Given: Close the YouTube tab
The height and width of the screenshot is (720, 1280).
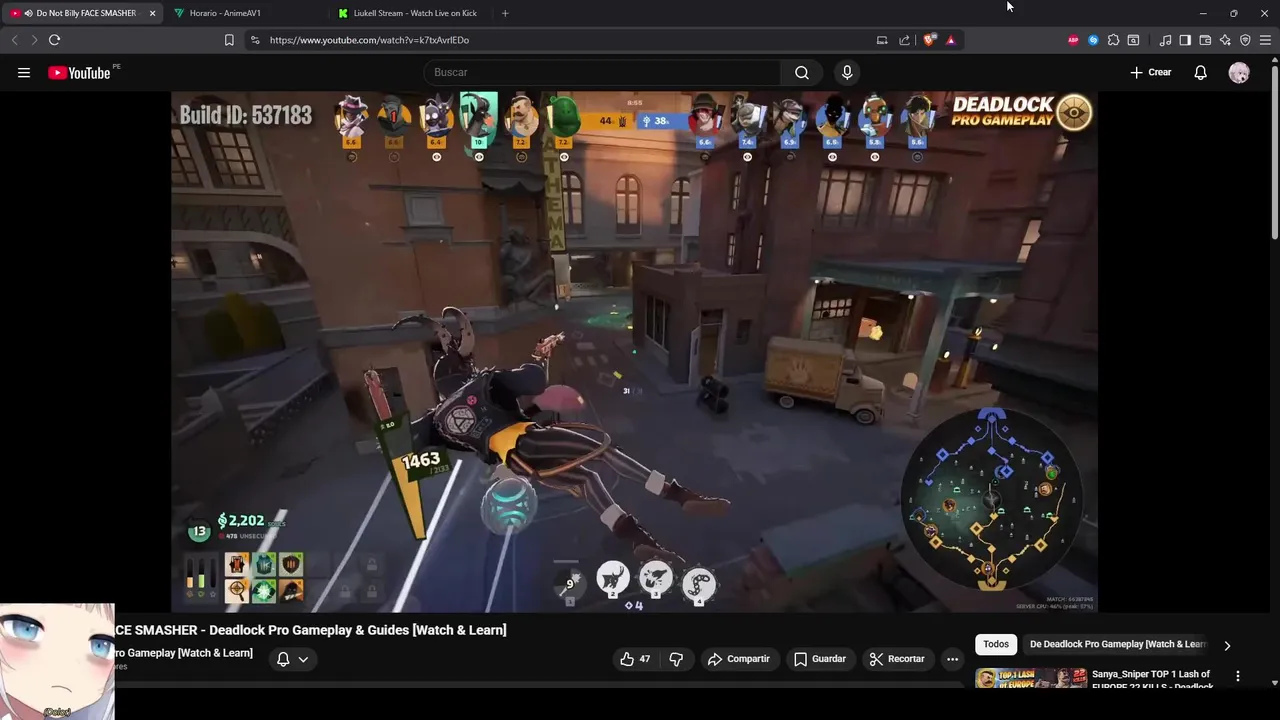Looking at the screenshot, I should point(152,13).
